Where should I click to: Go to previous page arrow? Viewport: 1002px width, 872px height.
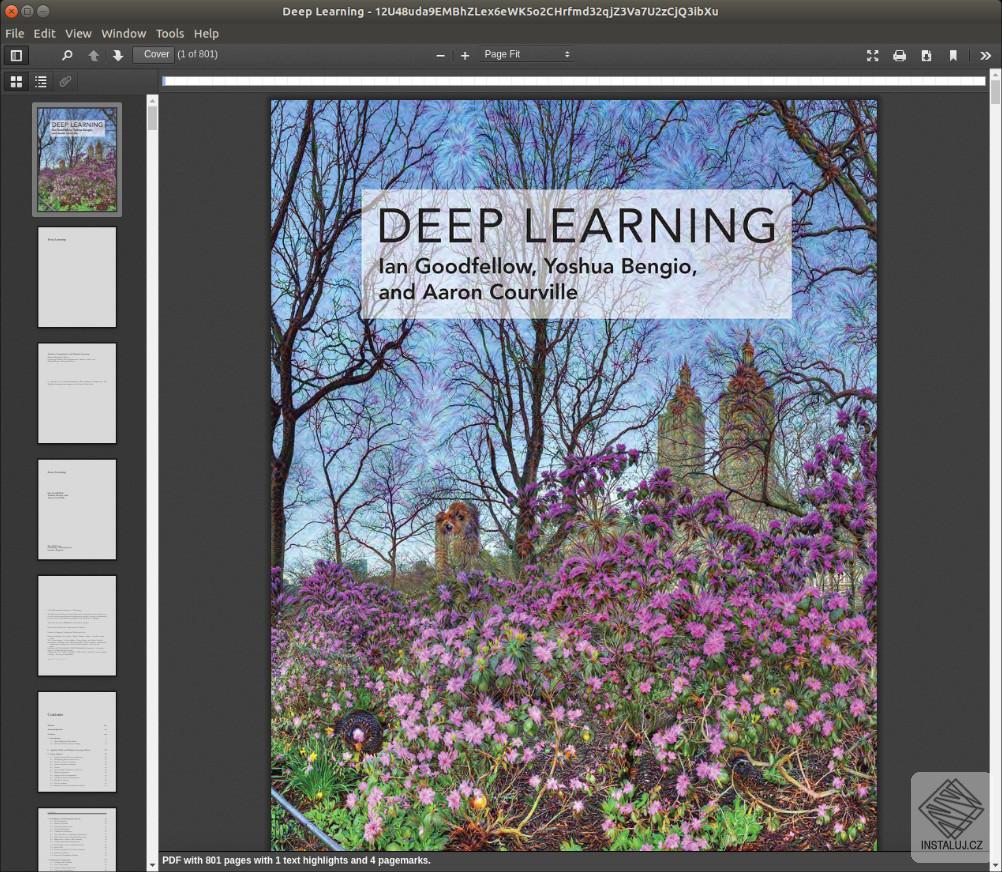point(94,55)
